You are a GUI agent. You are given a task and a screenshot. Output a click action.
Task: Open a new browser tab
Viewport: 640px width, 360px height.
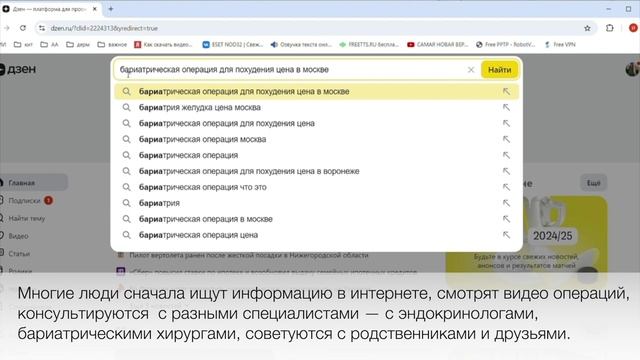[x=111, y=9]
